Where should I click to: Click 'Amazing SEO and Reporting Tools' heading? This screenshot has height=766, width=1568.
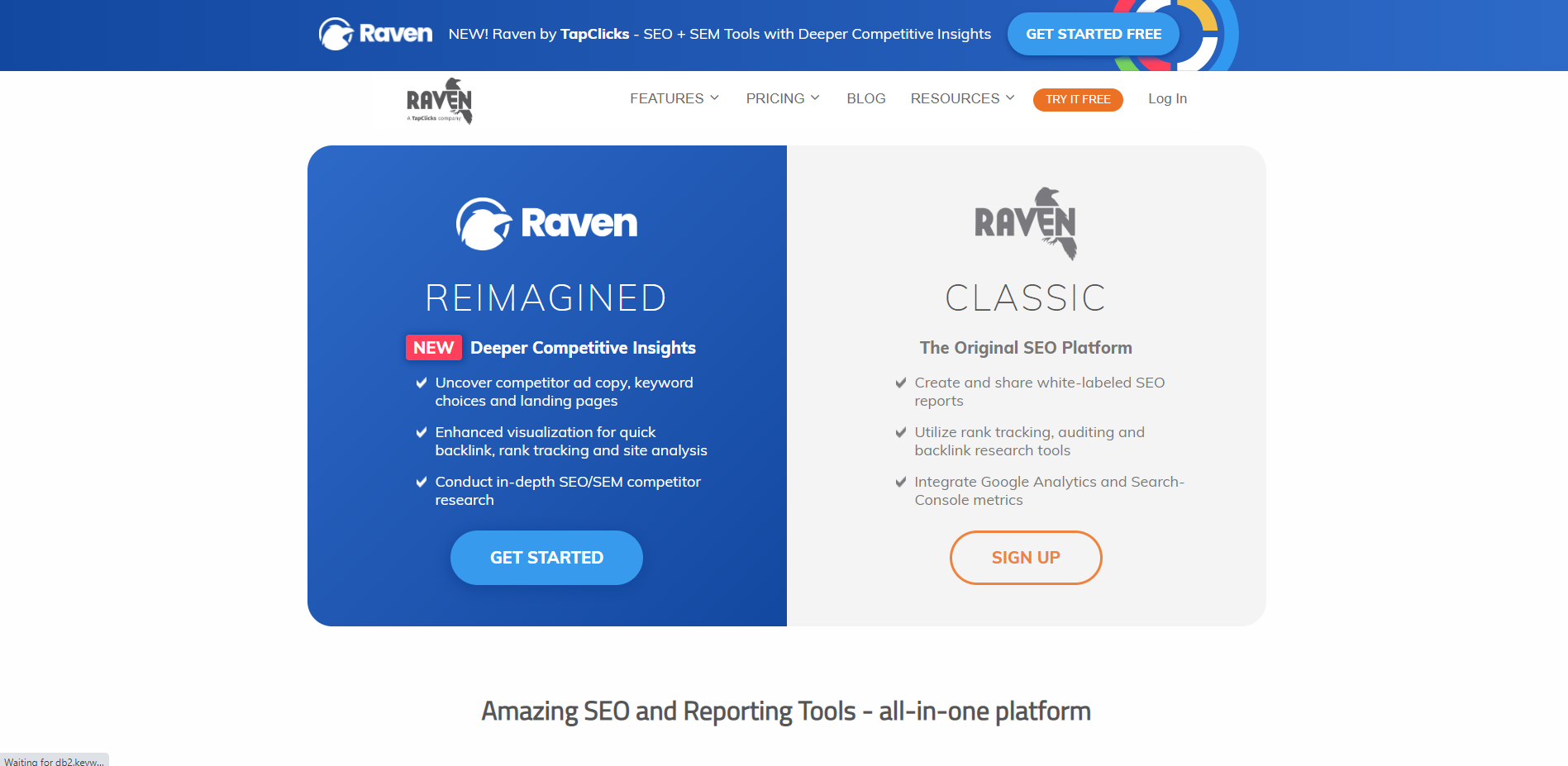(786, 711)
